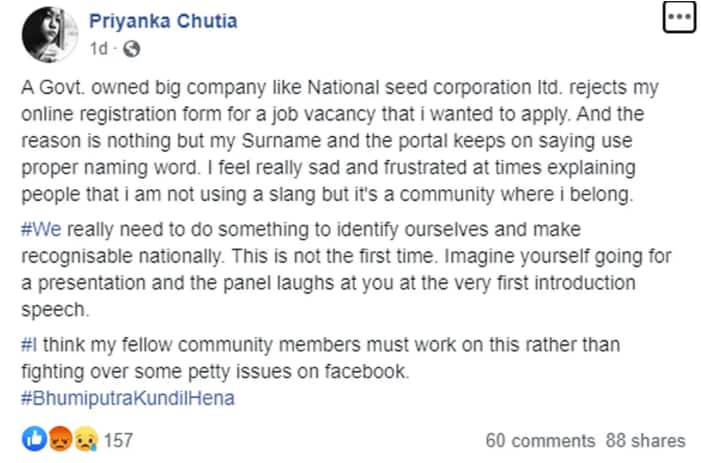Viewport: 701px width, 463px height.
Task: Click the paragraph mentioning National seed corporation
Action: [x=340, y=141]
